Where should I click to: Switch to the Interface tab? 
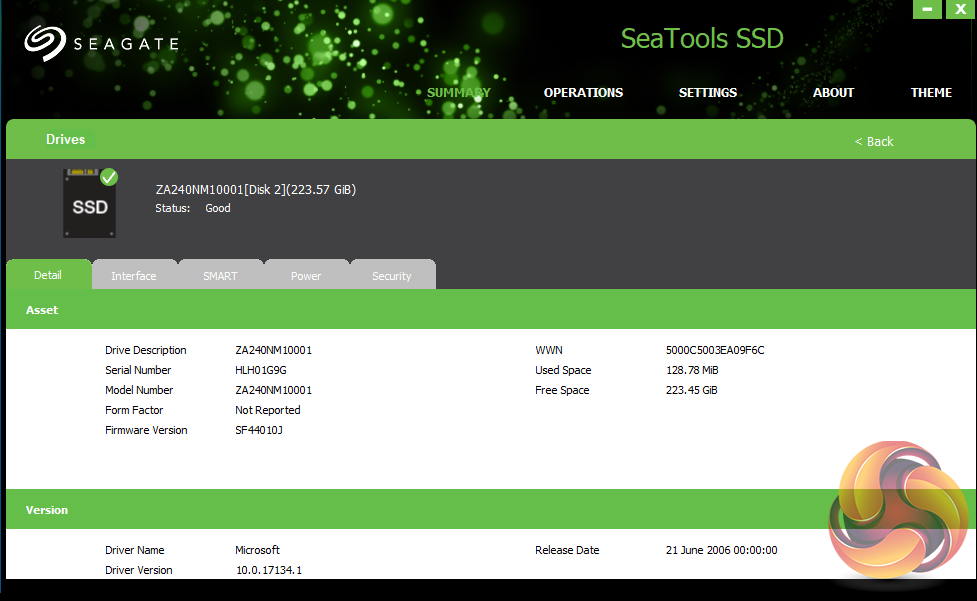point(134,275)
